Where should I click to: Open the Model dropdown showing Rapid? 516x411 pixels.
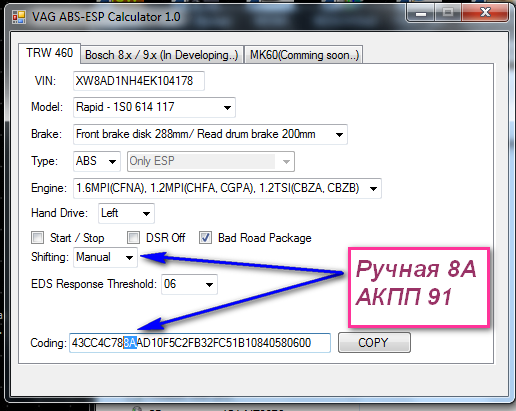(x=154, y=107)
